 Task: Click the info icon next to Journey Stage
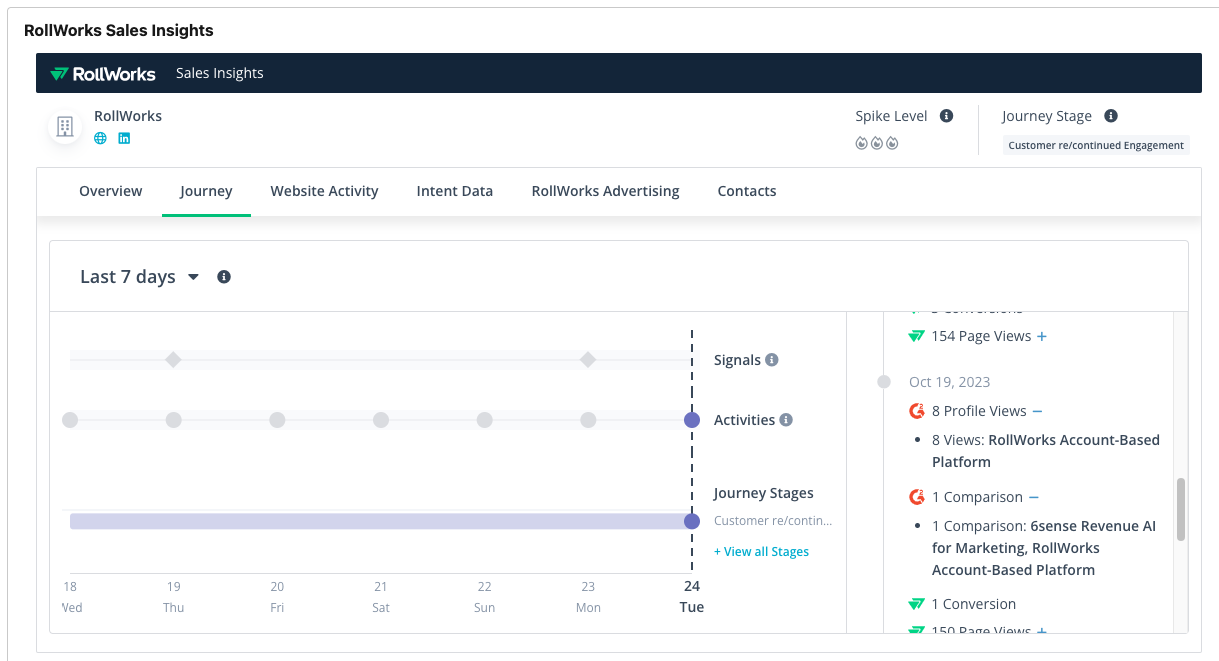pyautogui.click(x=1110, y=116)
